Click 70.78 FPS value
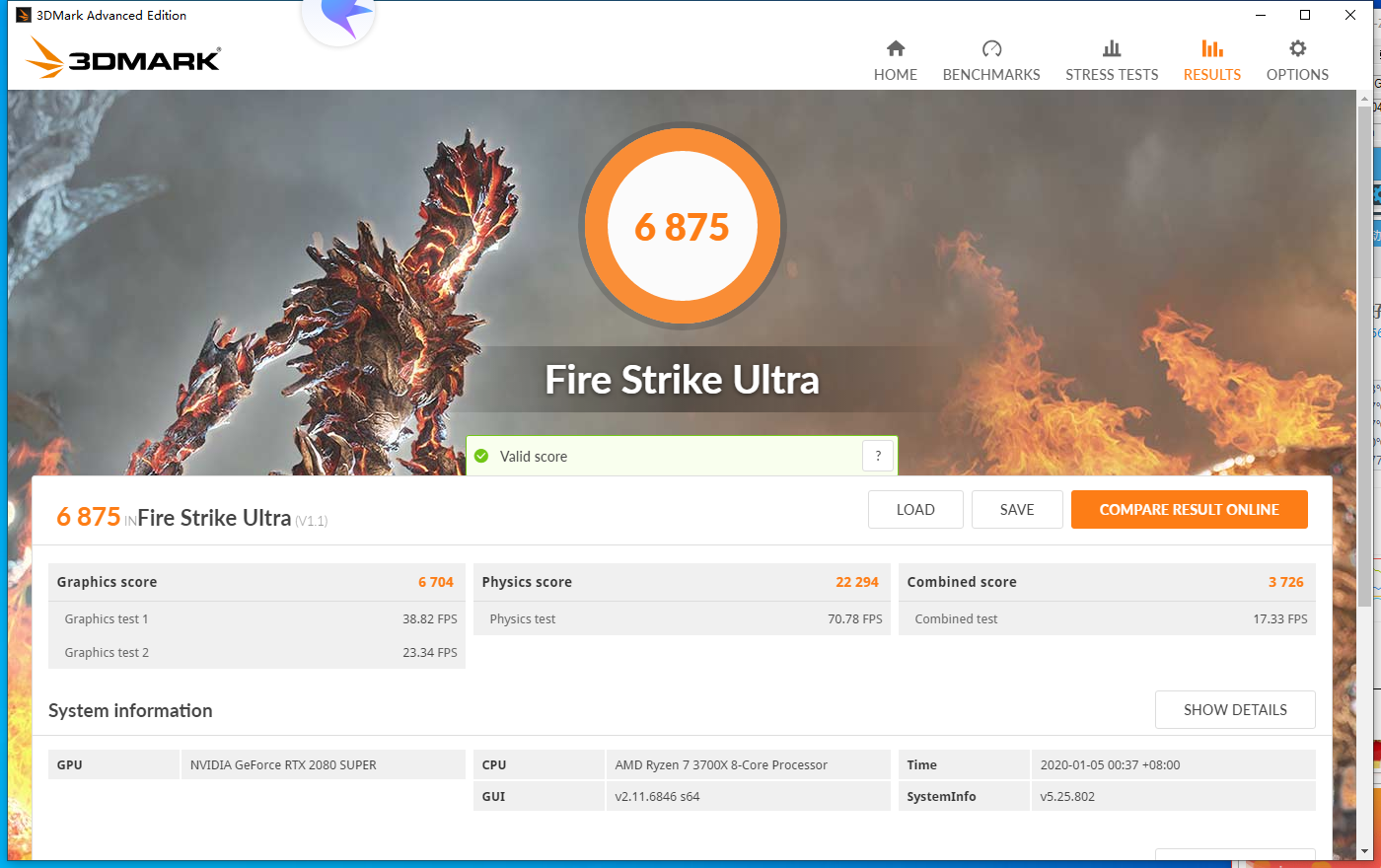 click(855, 618)
